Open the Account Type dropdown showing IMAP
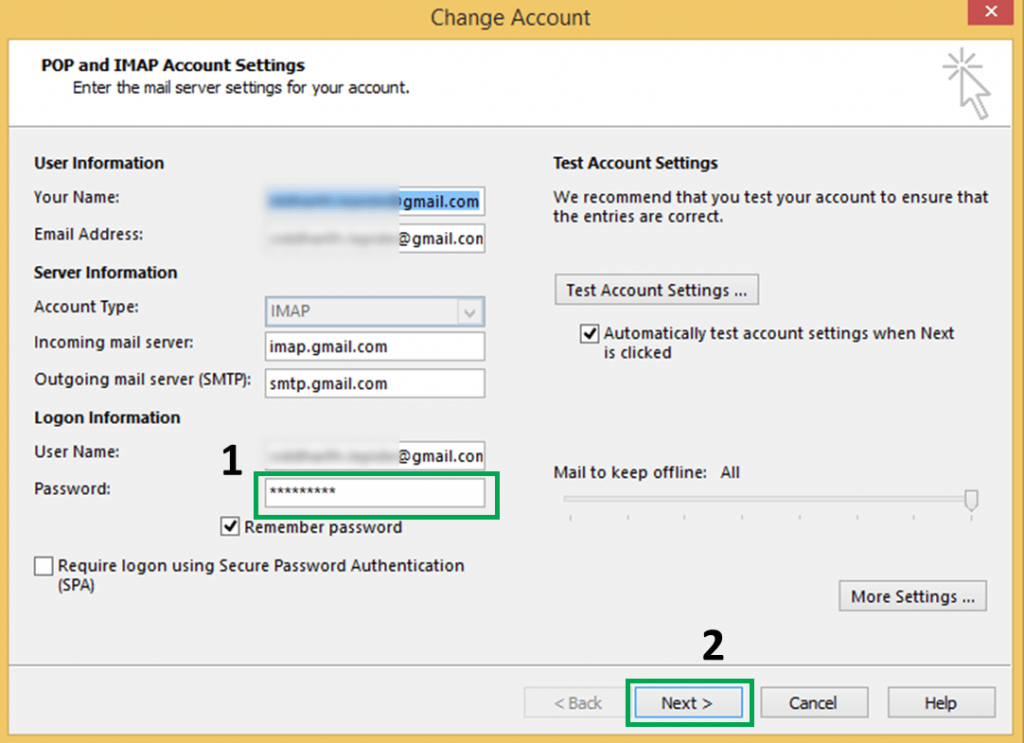This screenshot has height=743, width=1024. pos(470,311)
